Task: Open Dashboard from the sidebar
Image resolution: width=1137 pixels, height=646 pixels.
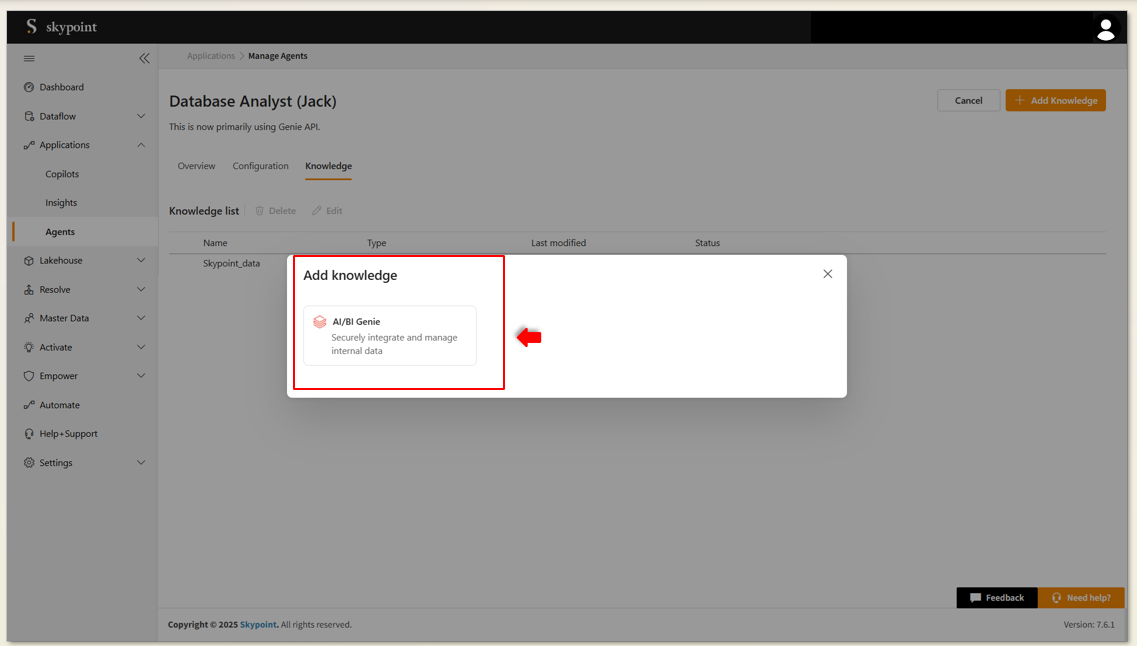Action: click(x=61, y=87)
